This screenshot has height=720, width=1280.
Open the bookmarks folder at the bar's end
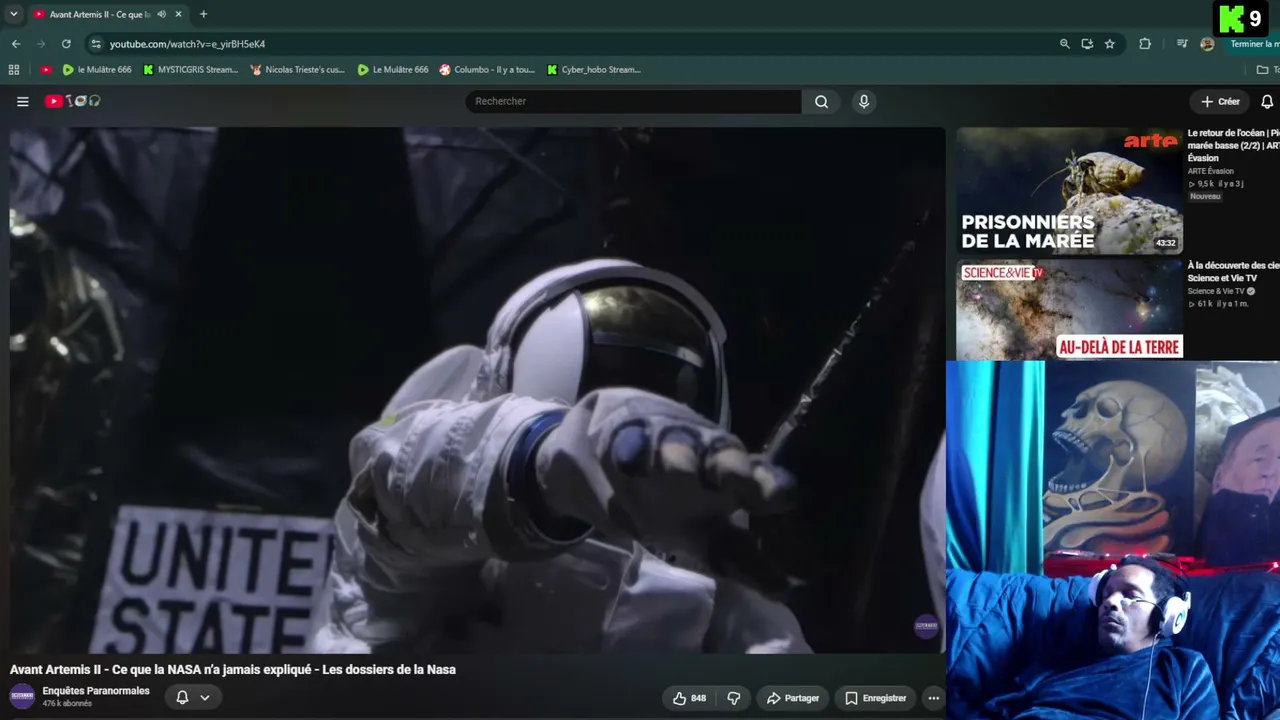tap(1266, 70)
